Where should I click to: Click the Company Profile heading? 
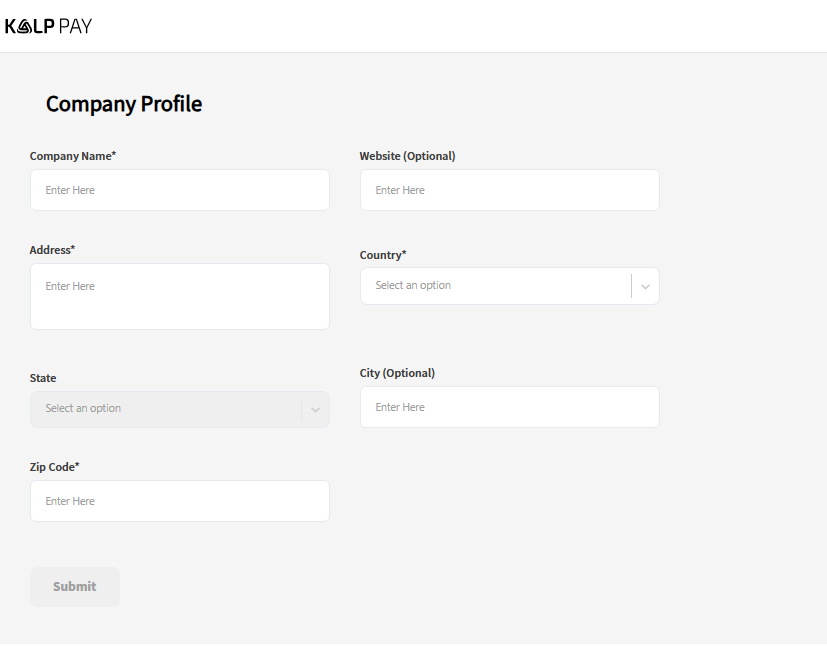pos(124,104)
